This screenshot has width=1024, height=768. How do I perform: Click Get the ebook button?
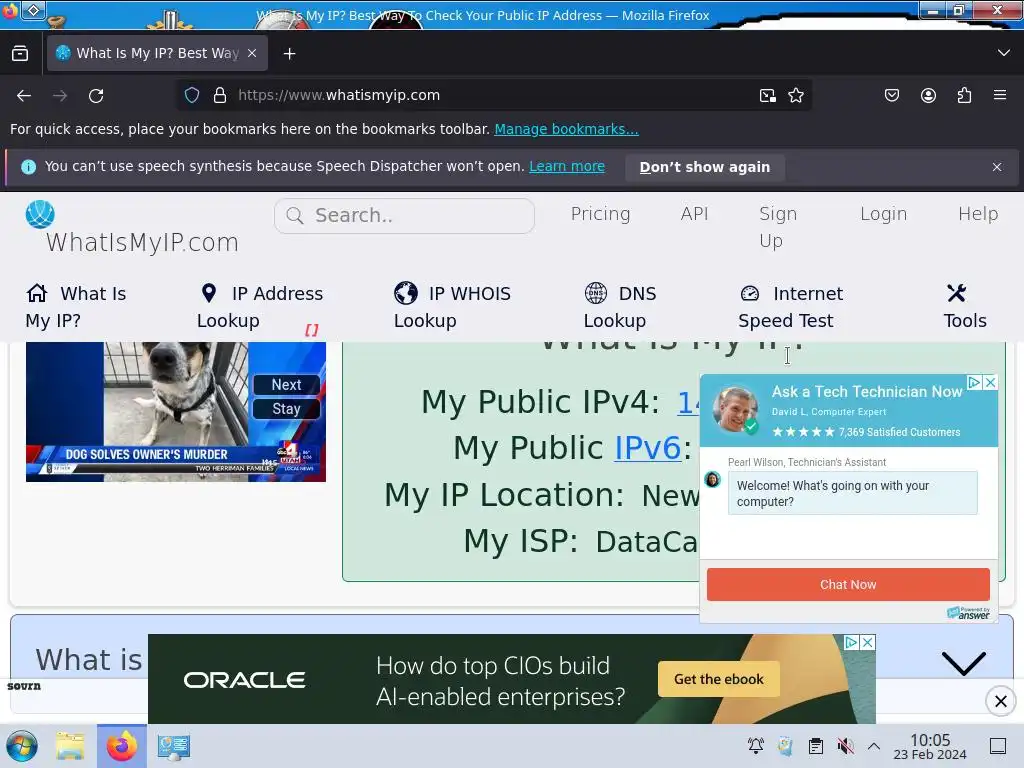pyautogui.click(x=718, y=679)
